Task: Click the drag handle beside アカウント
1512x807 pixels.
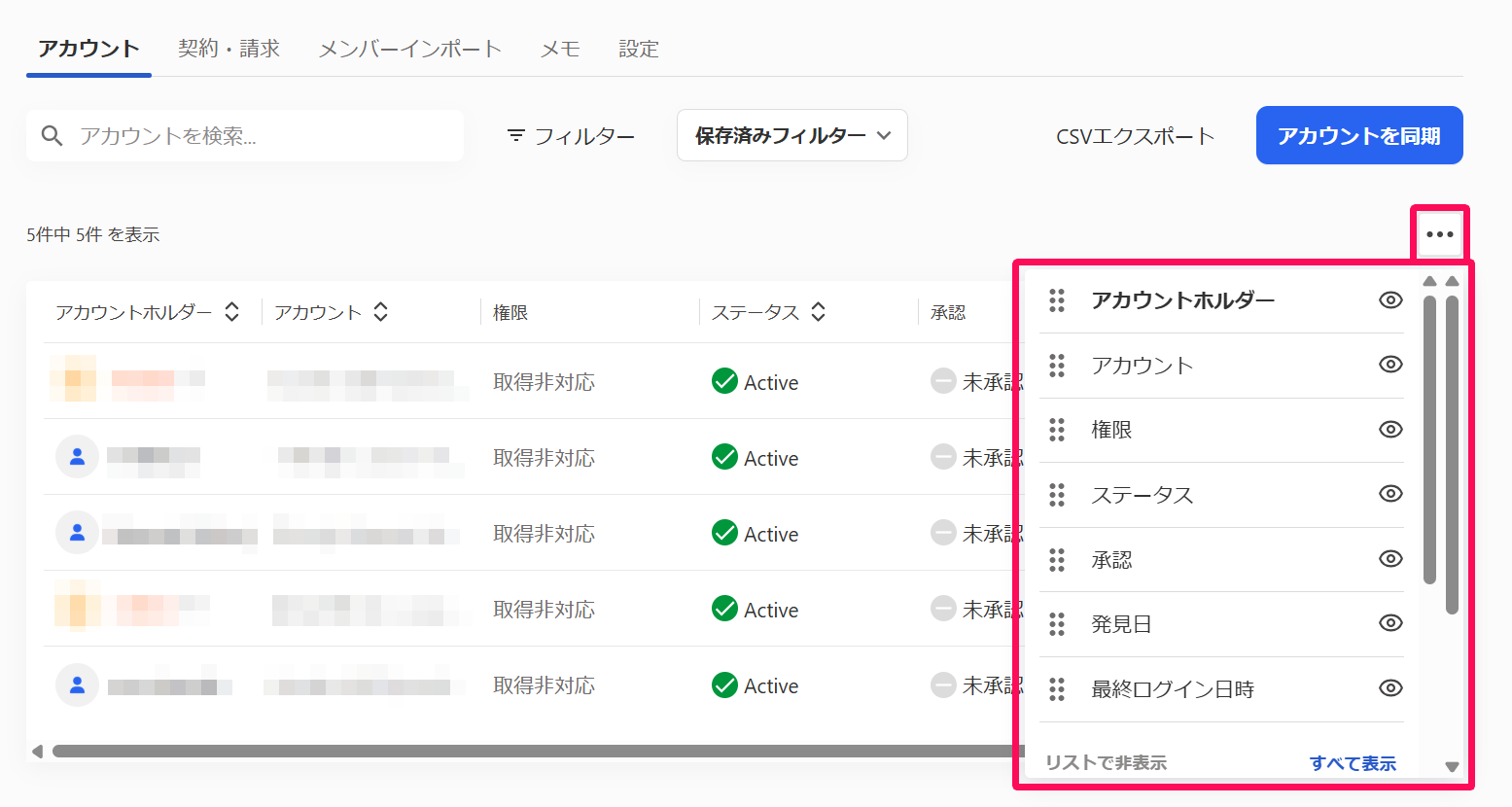Action: [x=1057, y=365]
